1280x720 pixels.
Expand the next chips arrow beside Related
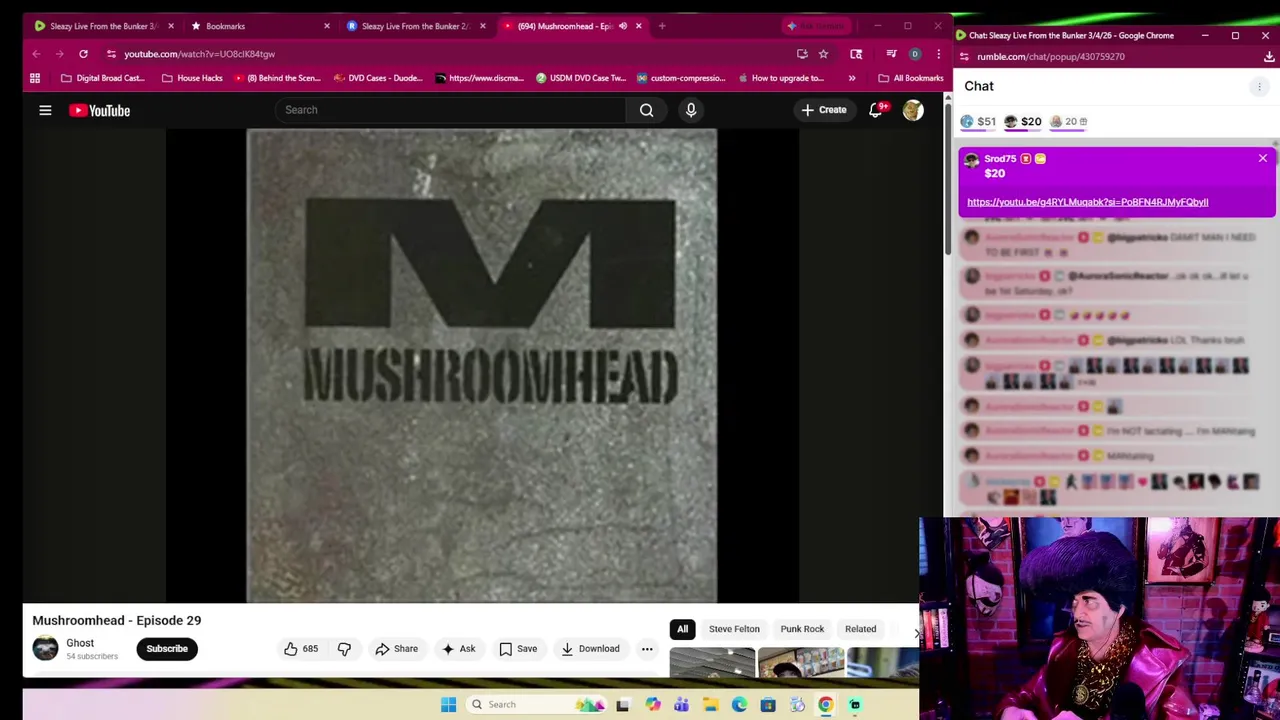click(x=915, y=632)
